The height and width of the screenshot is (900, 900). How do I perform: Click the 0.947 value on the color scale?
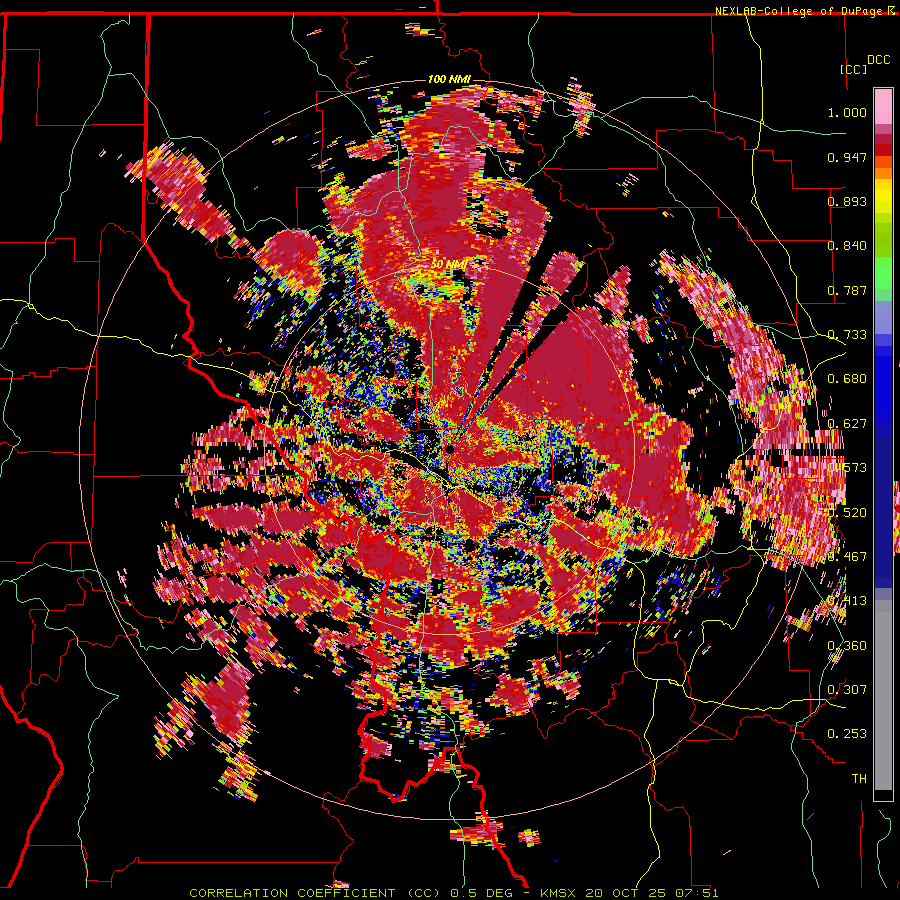click(847, 157)
